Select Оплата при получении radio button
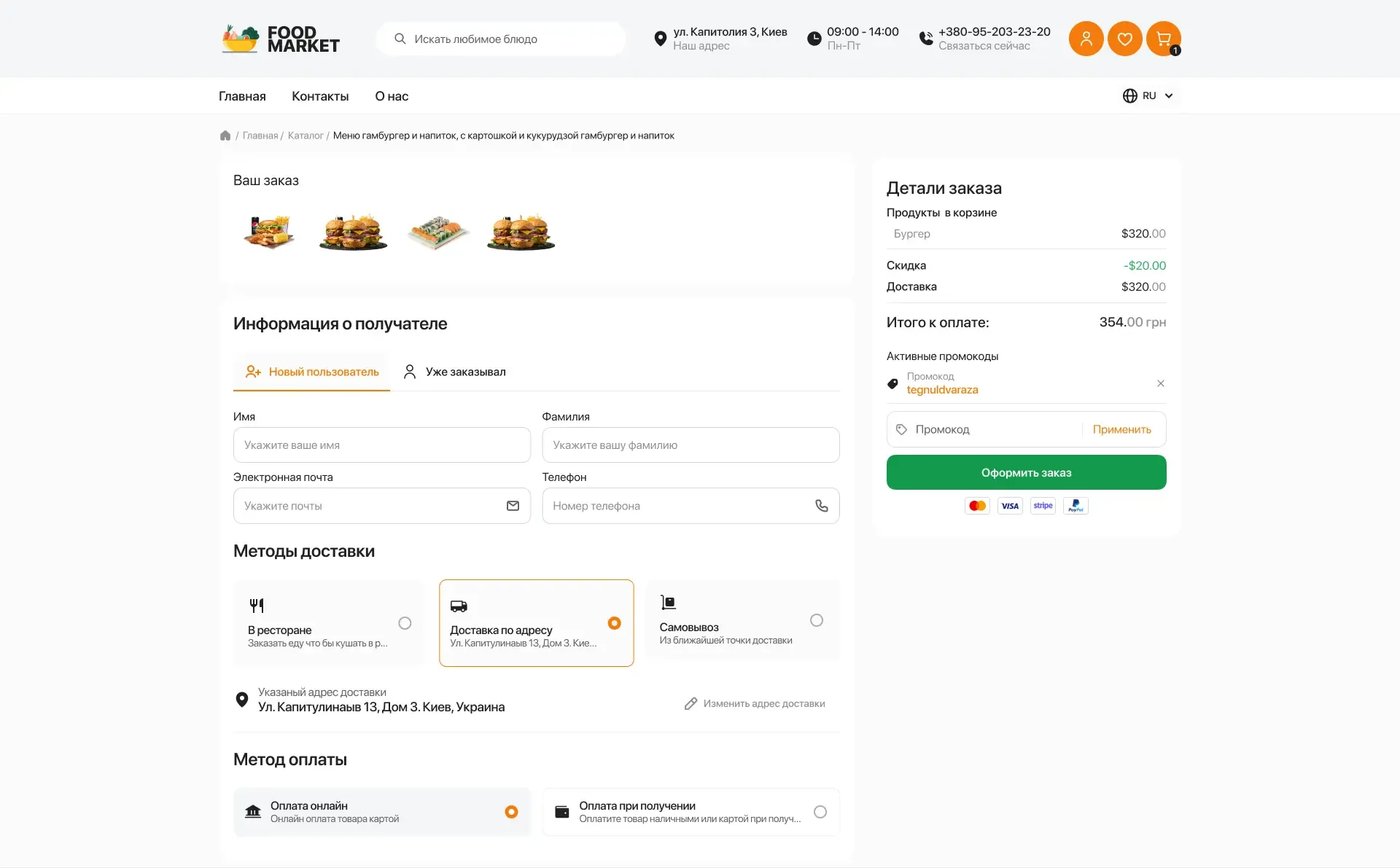Image resolution: width=1400 pixels, height=868 pixels. (820, 812)
